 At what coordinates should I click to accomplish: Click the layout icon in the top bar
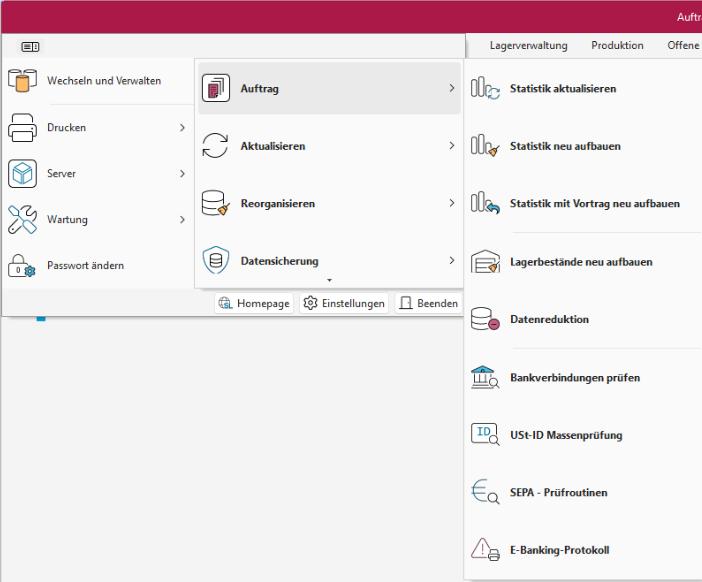[30, 47]
